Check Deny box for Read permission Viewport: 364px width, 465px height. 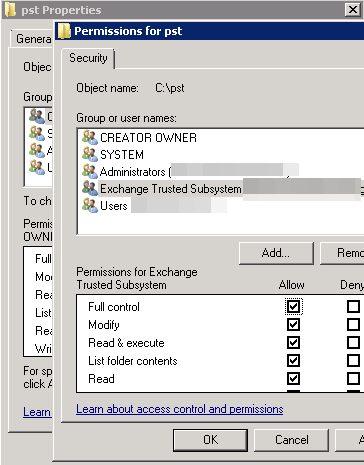pyautogui.click(x=353, y=378)
